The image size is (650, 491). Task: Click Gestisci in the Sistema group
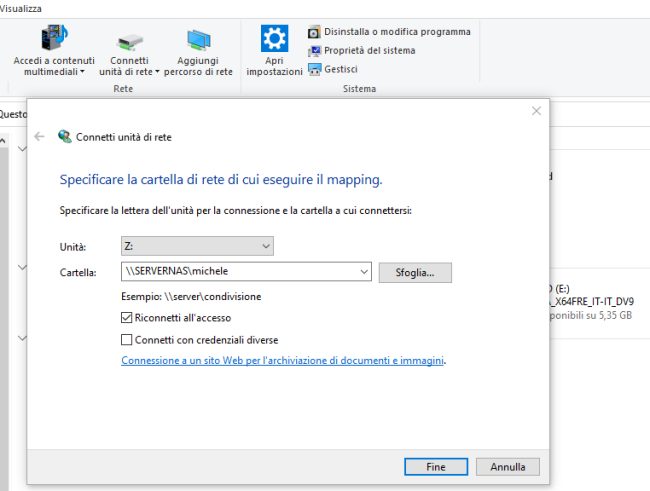332,69
